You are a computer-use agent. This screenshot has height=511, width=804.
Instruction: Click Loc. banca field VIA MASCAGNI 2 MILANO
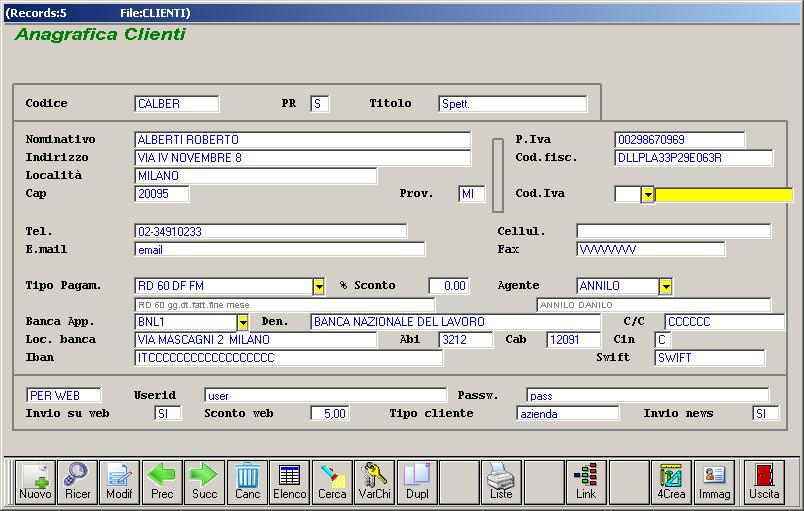[x=255, y=339]
